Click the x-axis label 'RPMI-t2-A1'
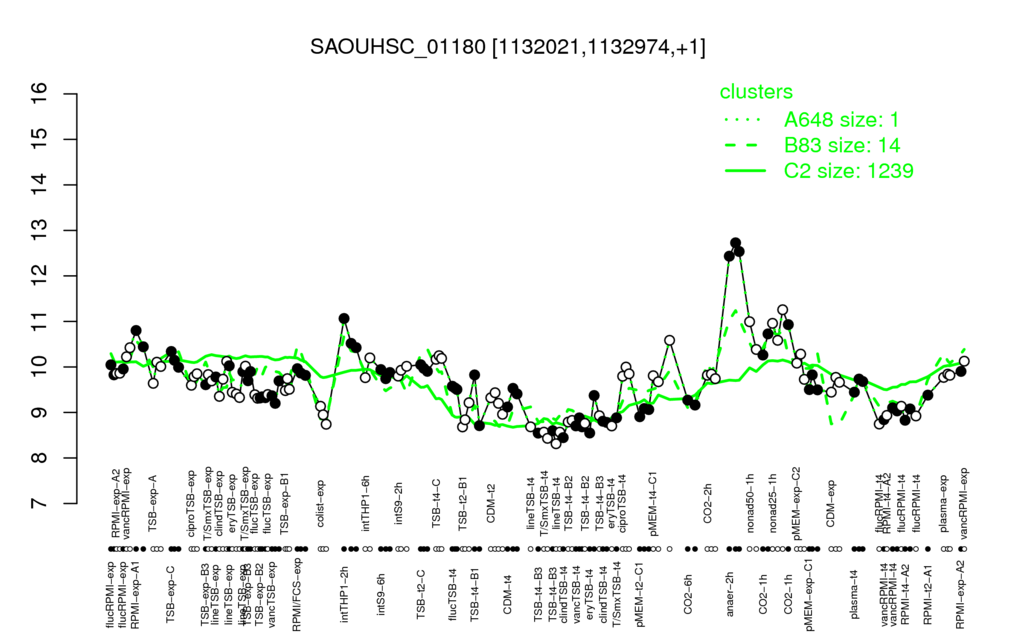This screenshot has width=1024, height=640. [x=927, y=594]
